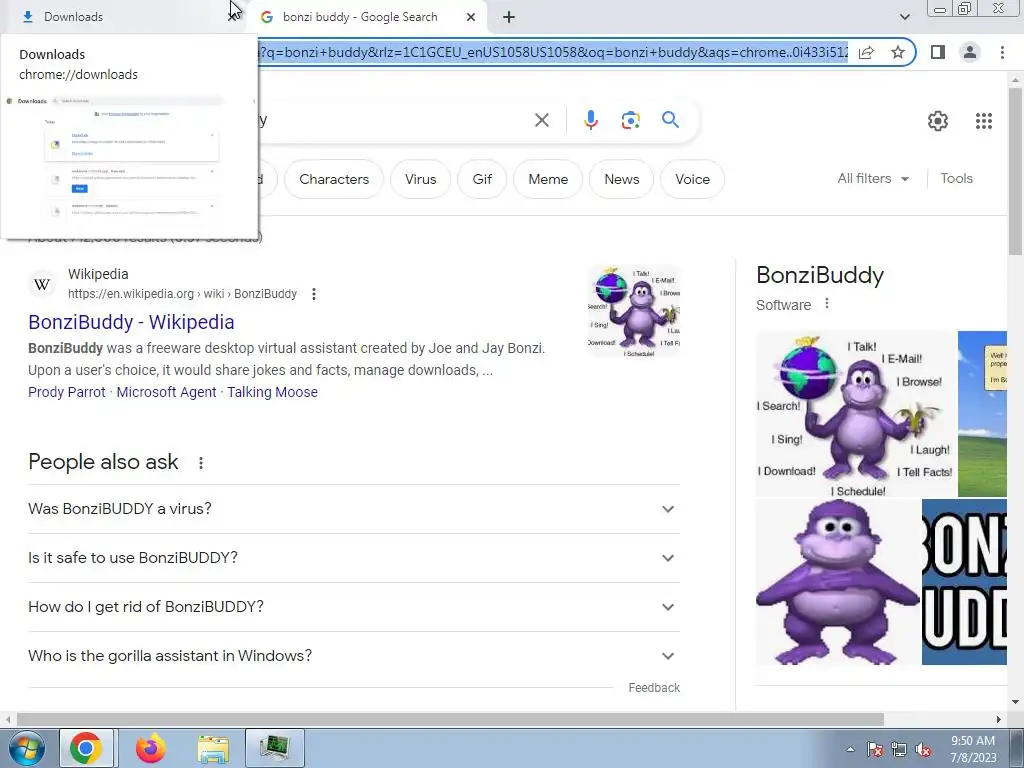Expand "Was BonziBUDDY a virus?"
Image resolution: width=1024 pixels, height=768 pixels.
[x=354, y=509]
